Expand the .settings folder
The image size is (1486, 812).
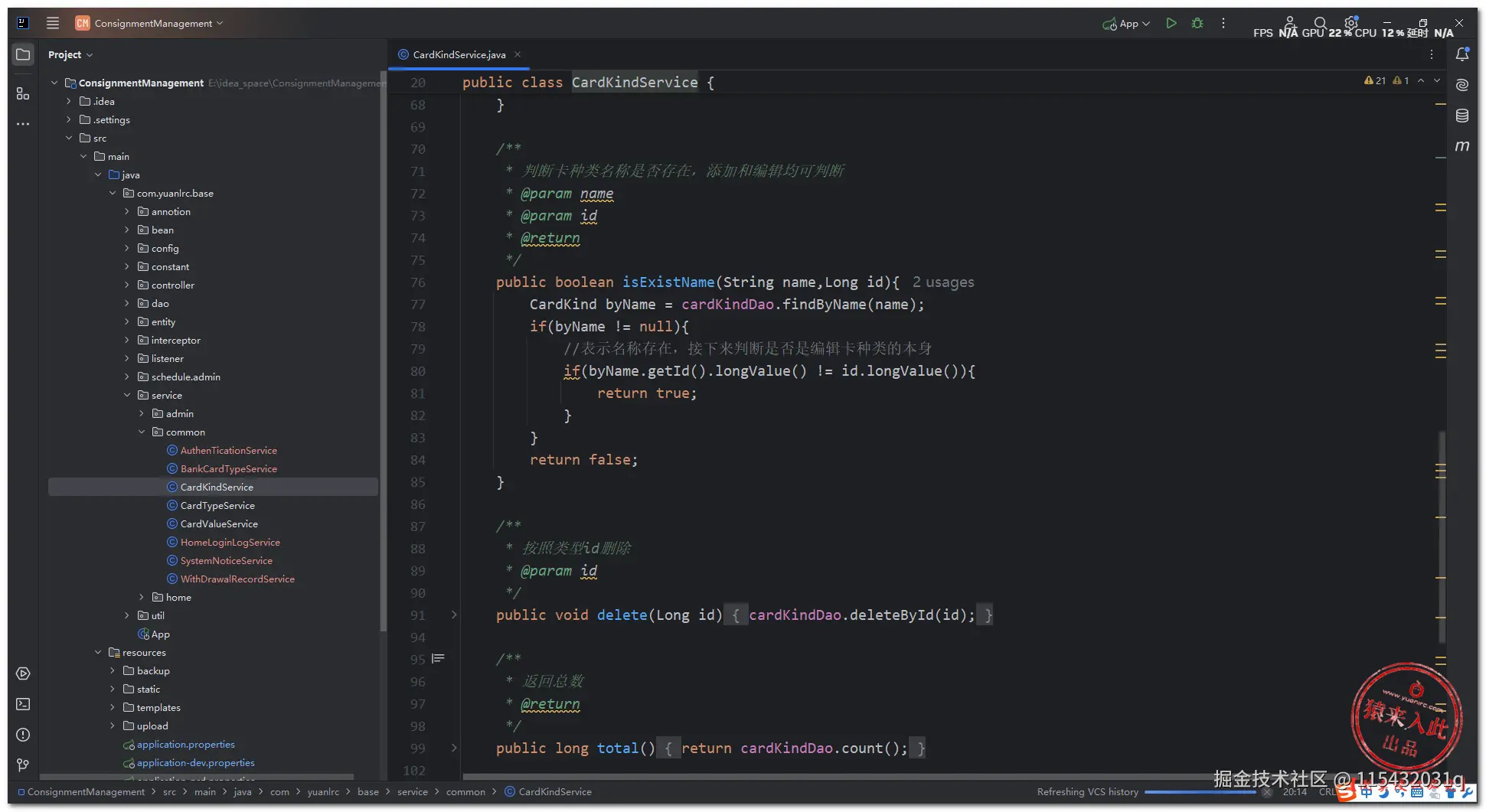[69, 119]
